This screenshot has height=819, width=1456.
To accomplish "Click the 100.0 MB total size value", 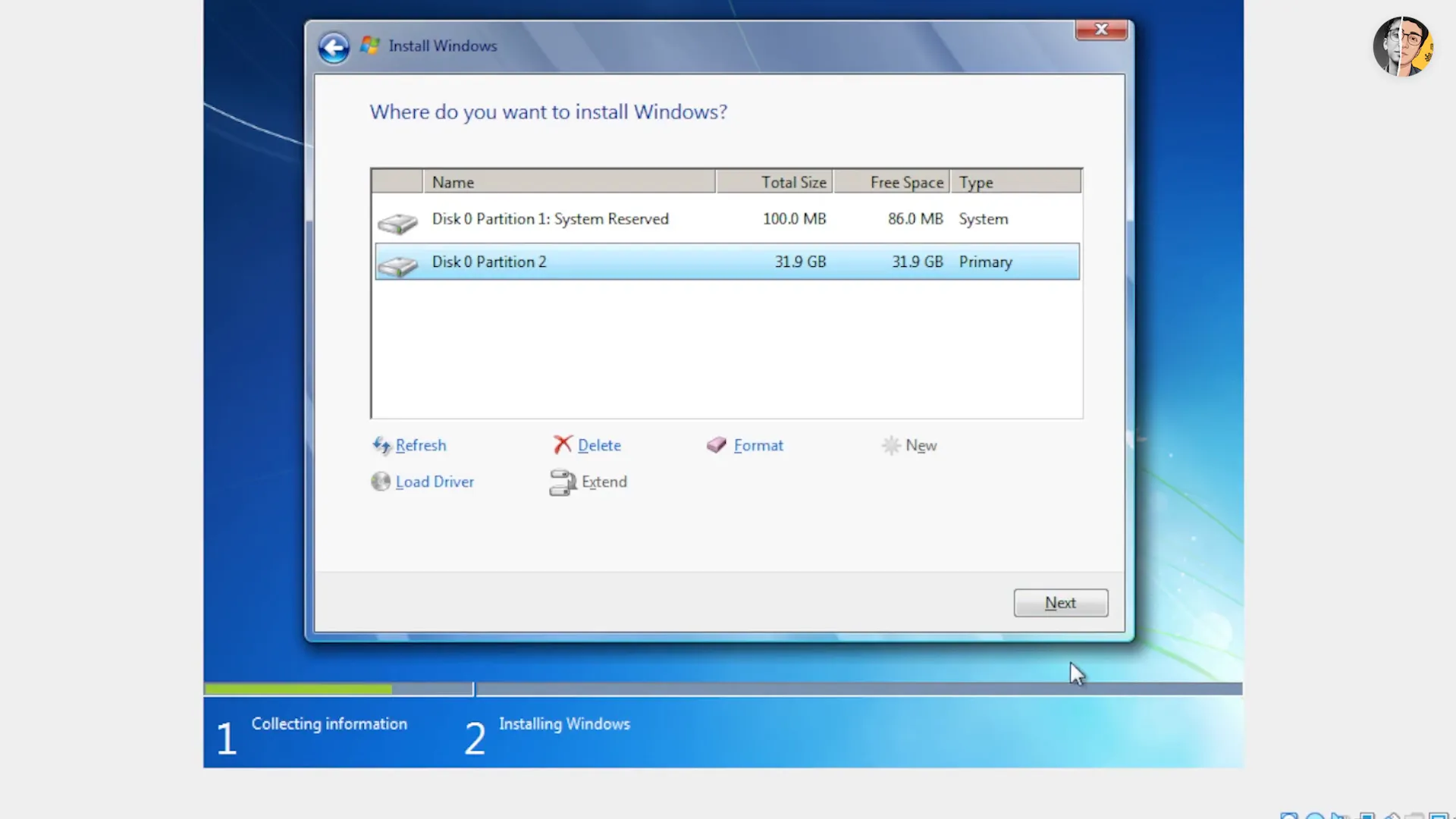I will [x=794, y=219].
